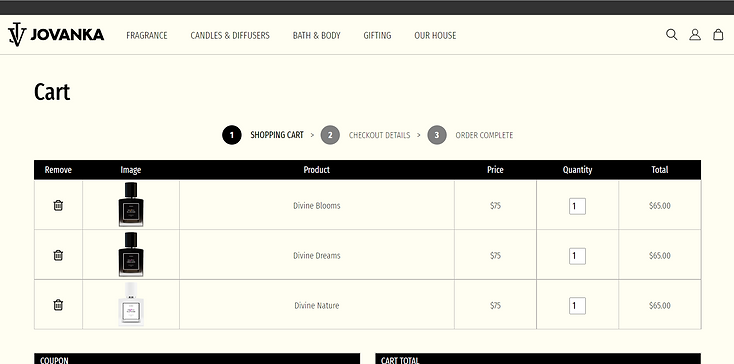Remove Divine Nature with trash icon
Viewport: 734px width, 364px height.
pos(58,305)
